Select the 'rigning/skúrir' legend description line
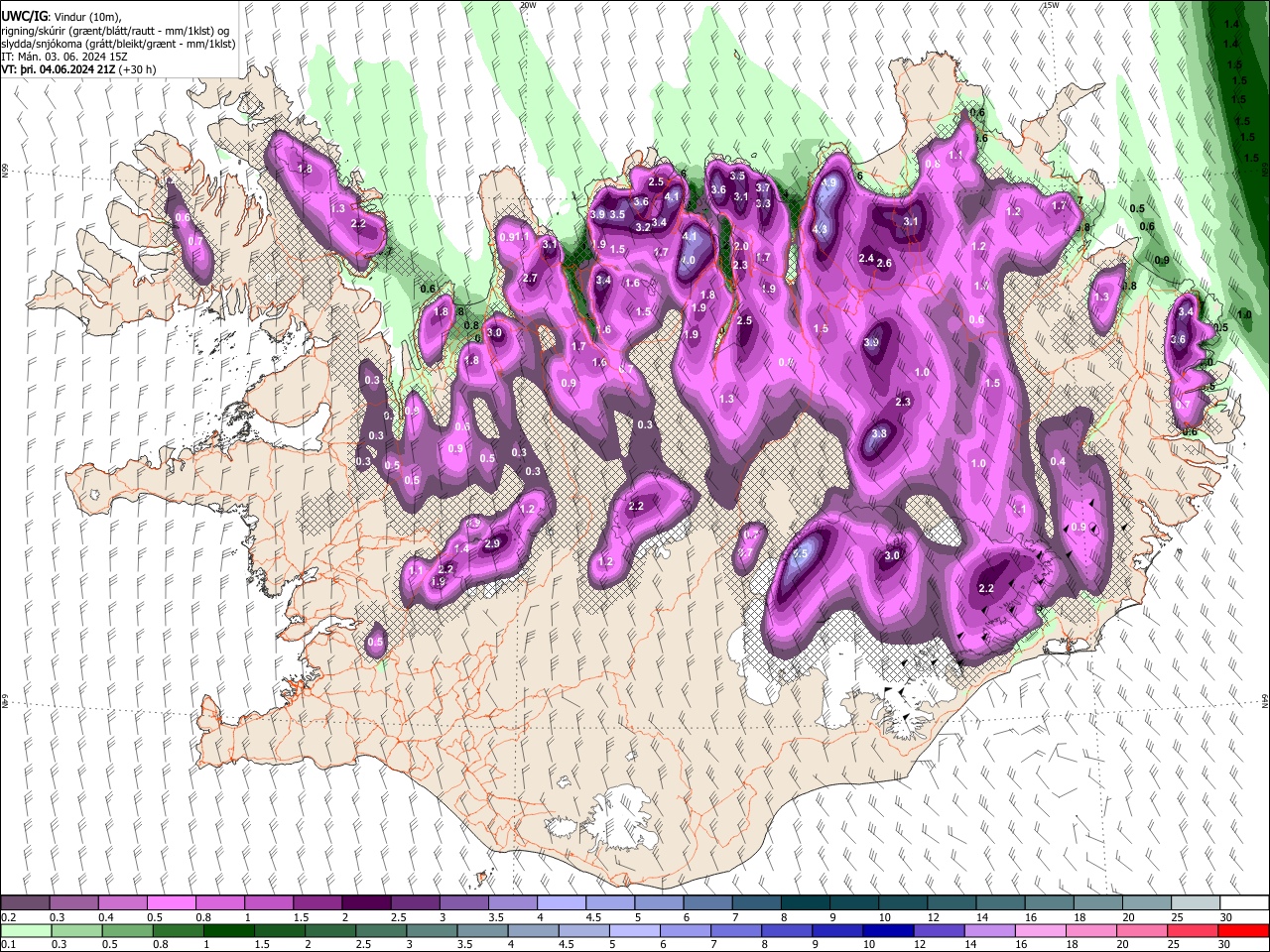This screenshot has width=1270, height=952. point(114,31)
